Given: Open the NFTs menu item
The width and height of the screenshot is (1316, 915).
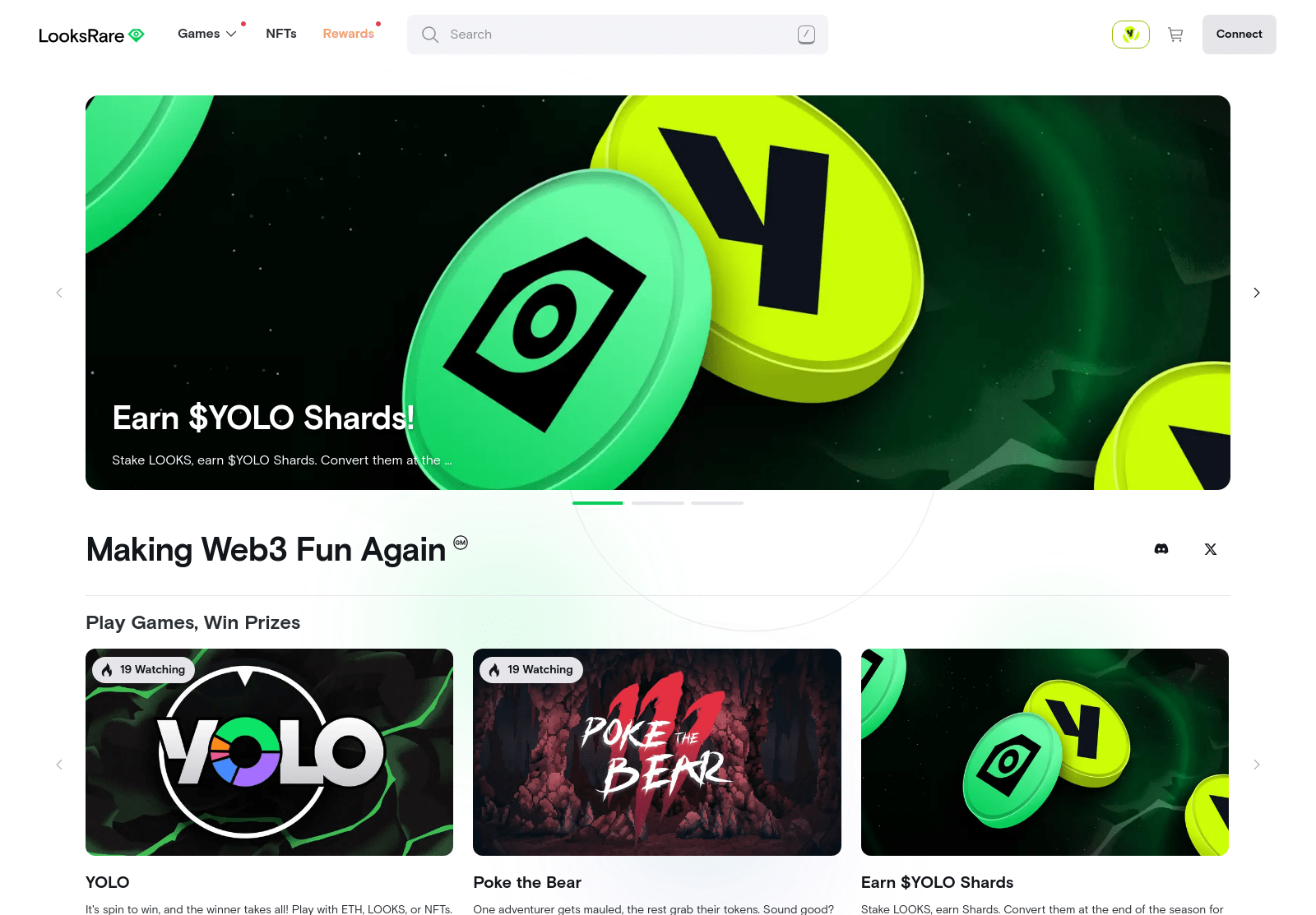Looking at the screenshot, I should tap(281, 34).
